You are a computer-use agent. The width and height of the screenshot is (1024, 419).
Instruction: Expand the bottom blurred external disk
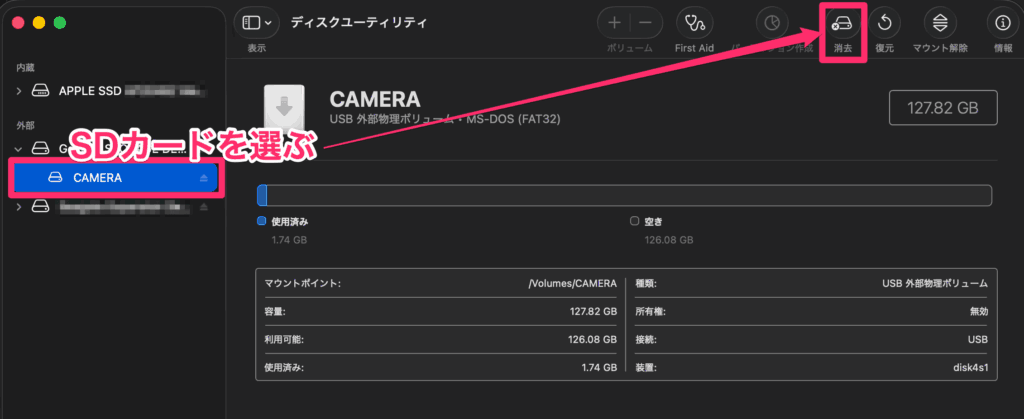coord(19,207)
